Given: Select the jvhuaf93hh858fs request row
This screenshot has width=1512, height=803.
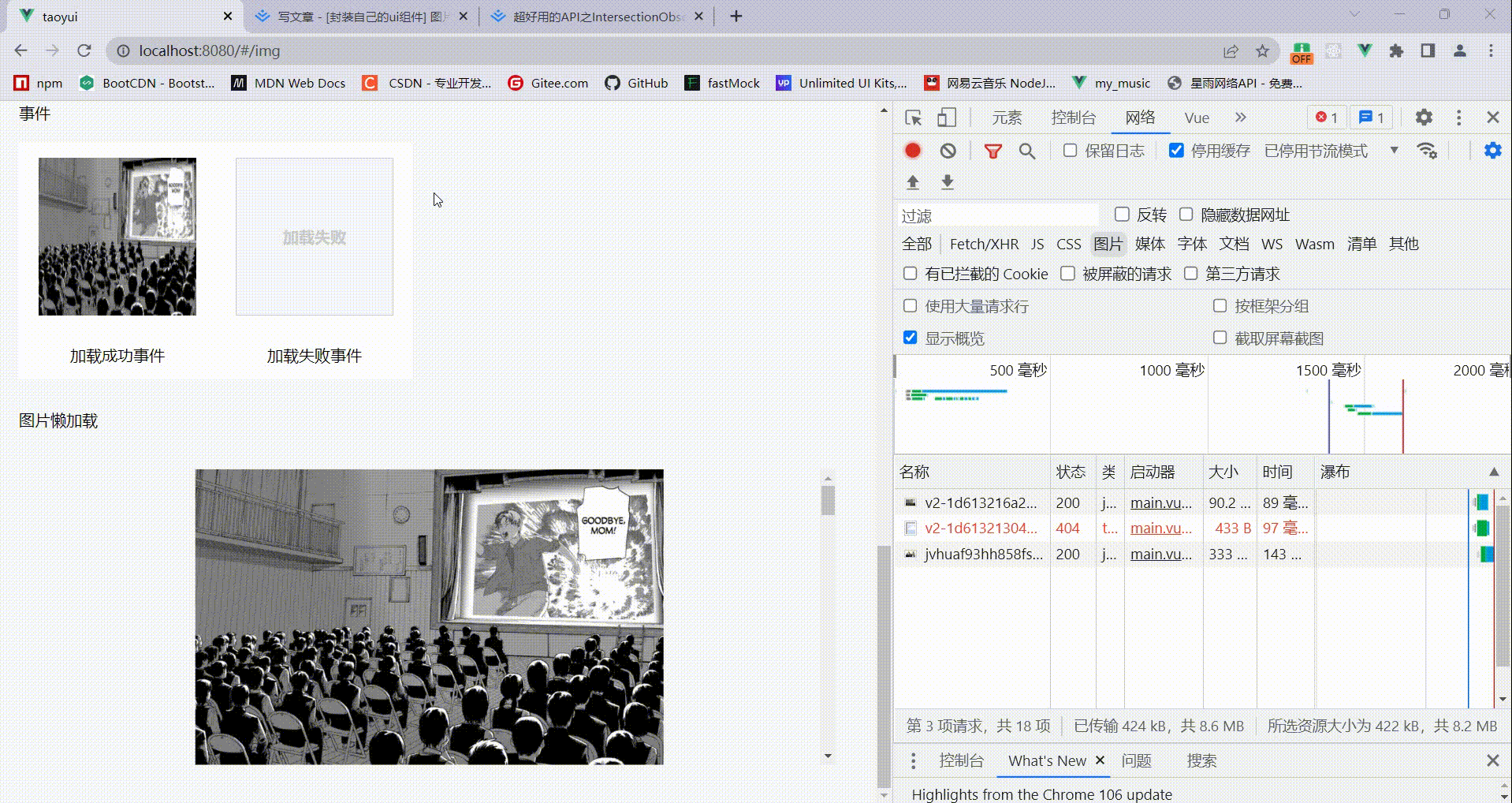Looking at the screenshot, I should point(1194,554).
